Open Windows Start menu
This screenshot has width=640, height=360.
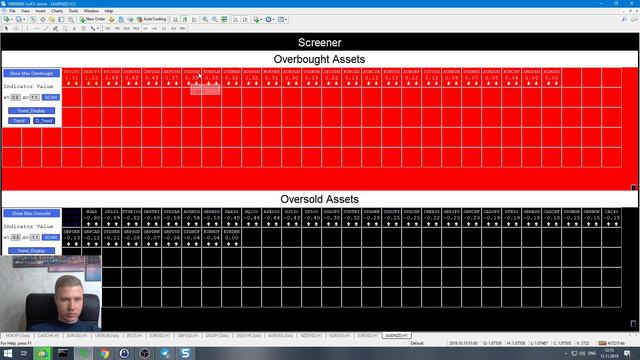pyautogui.click(x=7, y=353)
